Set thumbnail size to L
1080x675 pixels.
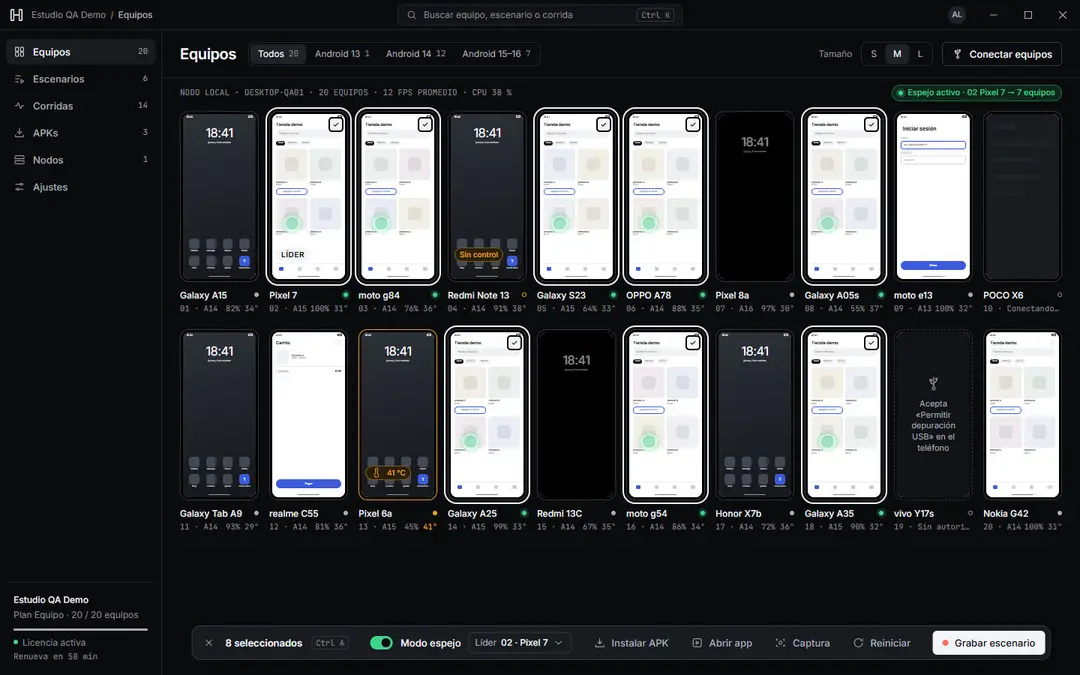(920, 54)
